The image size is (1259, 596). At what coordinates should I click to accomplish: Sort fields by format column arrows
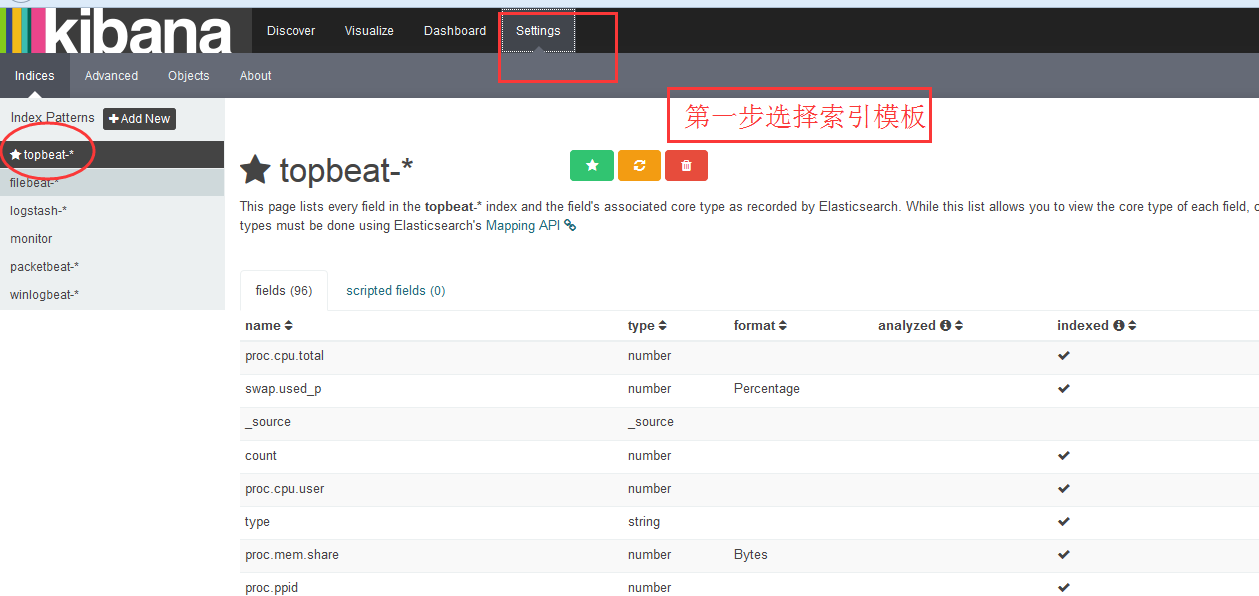[783, 326]
